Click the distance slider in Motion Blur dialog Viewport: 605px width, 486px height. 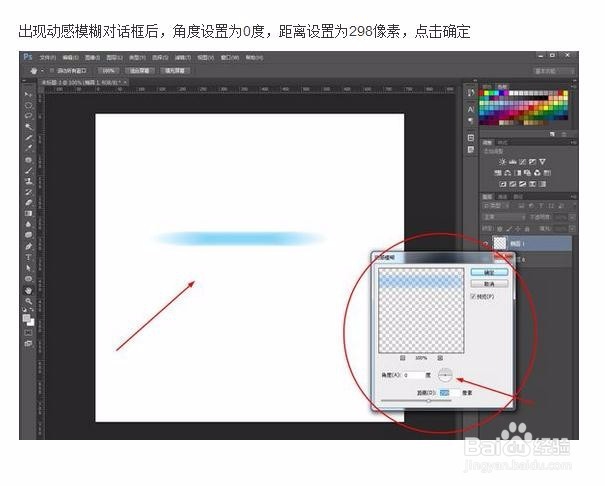pyautogui.click(x=416, y=401)
